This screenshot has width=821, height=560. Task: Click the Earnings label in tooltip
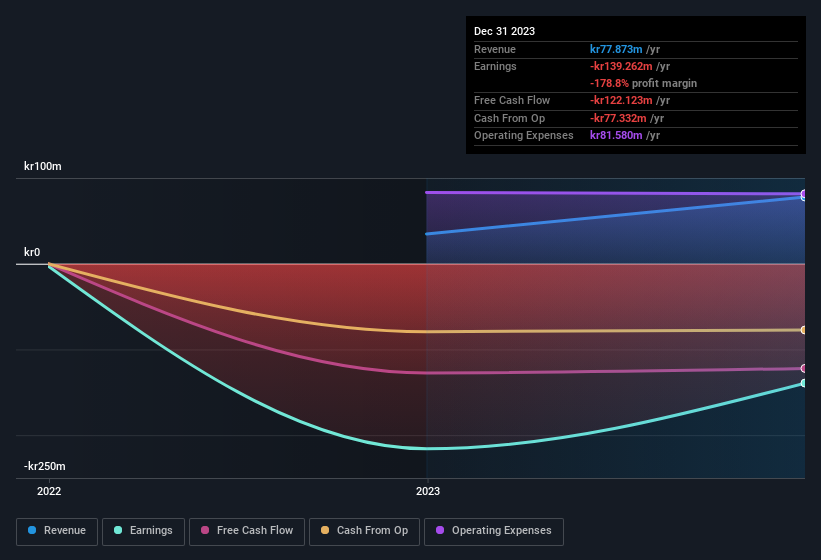[x=495, y=66]
